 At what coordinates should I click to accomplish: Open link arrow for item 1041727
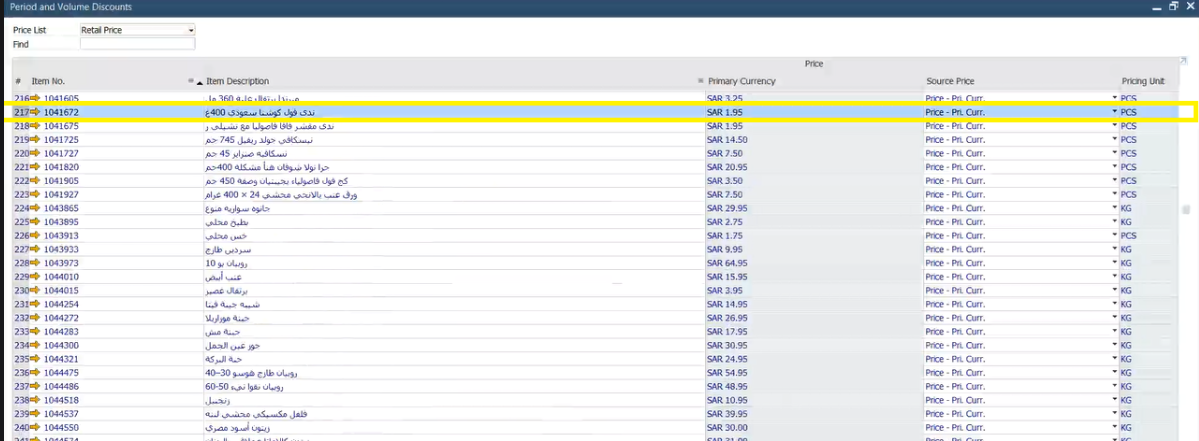(x=34, y=154)
